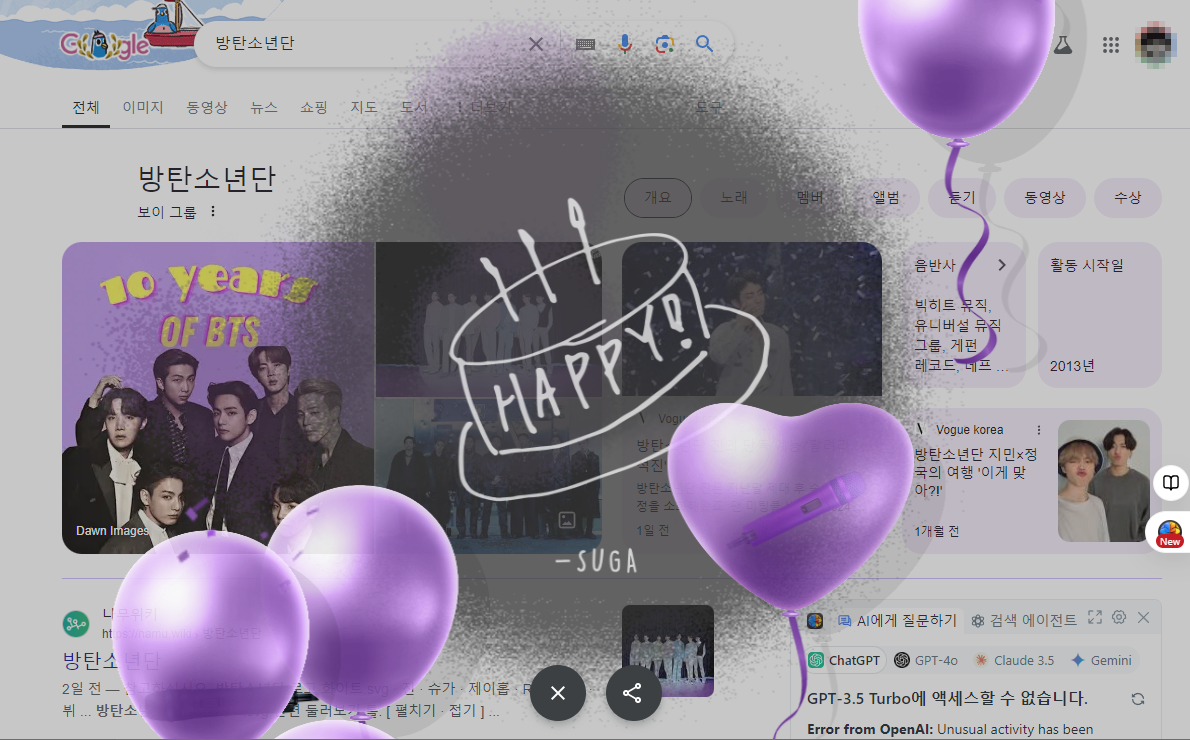This screenshot has height=740, width=1190.
Task: Close the AI side panel
Action: click(x=1144, y=618)
